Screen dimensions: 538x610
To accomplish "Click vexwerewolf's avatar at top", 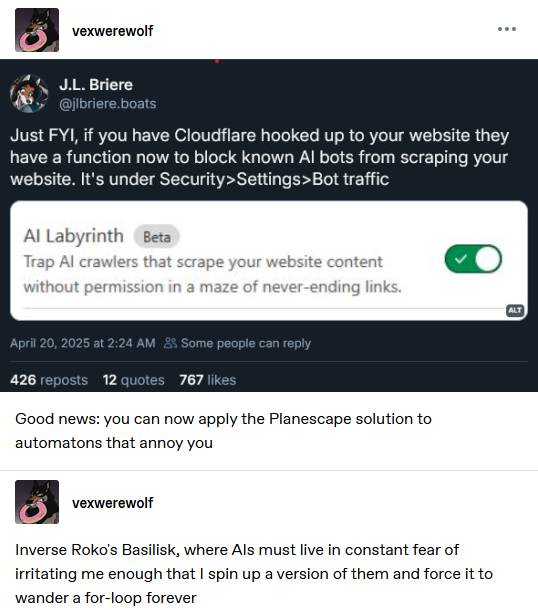I will tap(37, 30).
